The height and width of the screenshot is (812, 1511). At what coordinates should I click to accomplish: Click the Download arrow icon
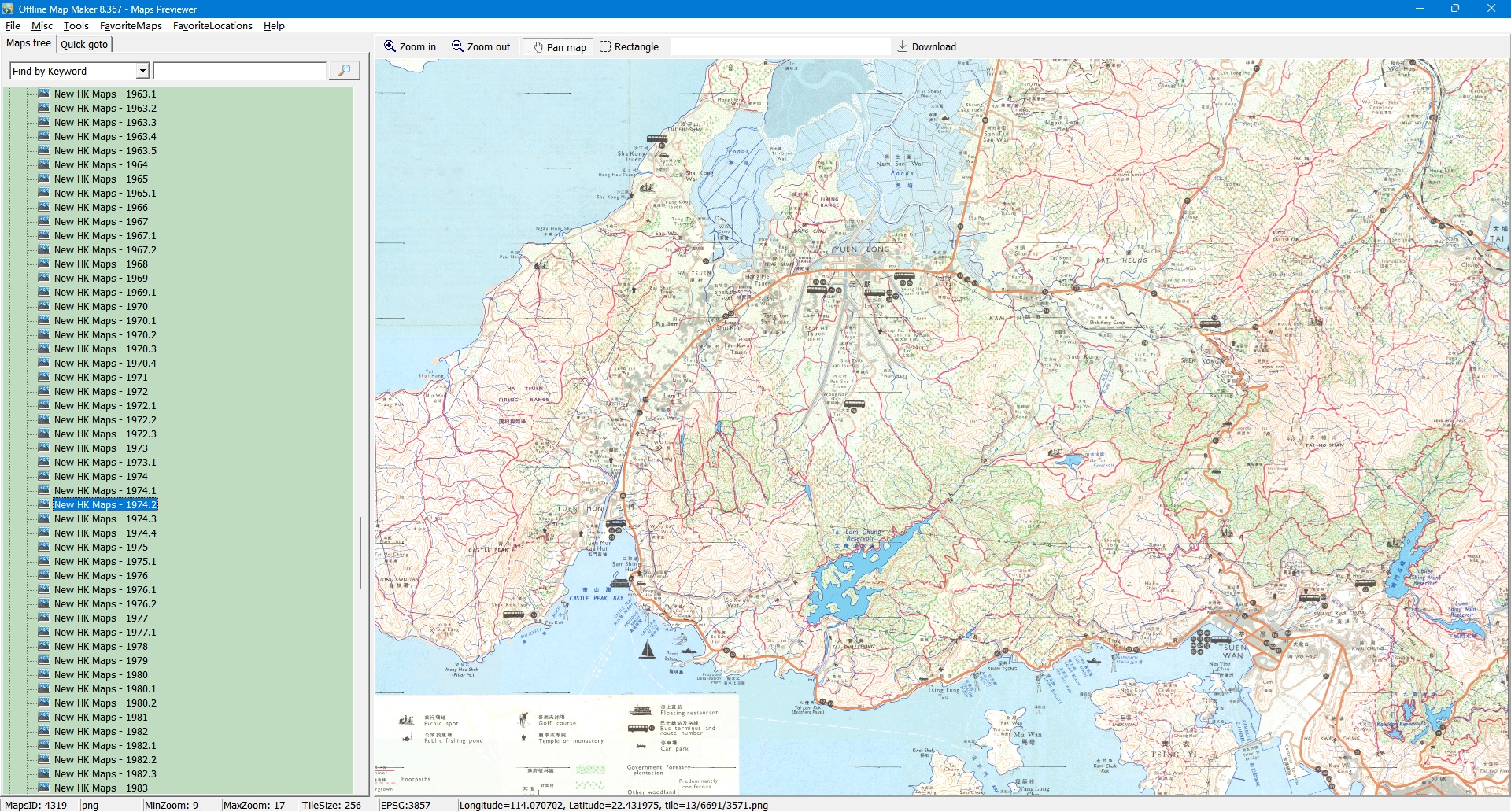[x=903, y=46]
